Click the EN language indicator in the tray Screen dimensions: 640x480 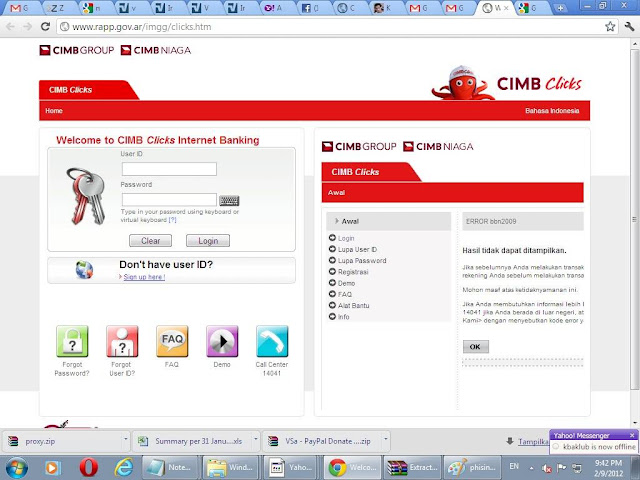(x=514, y=466)
